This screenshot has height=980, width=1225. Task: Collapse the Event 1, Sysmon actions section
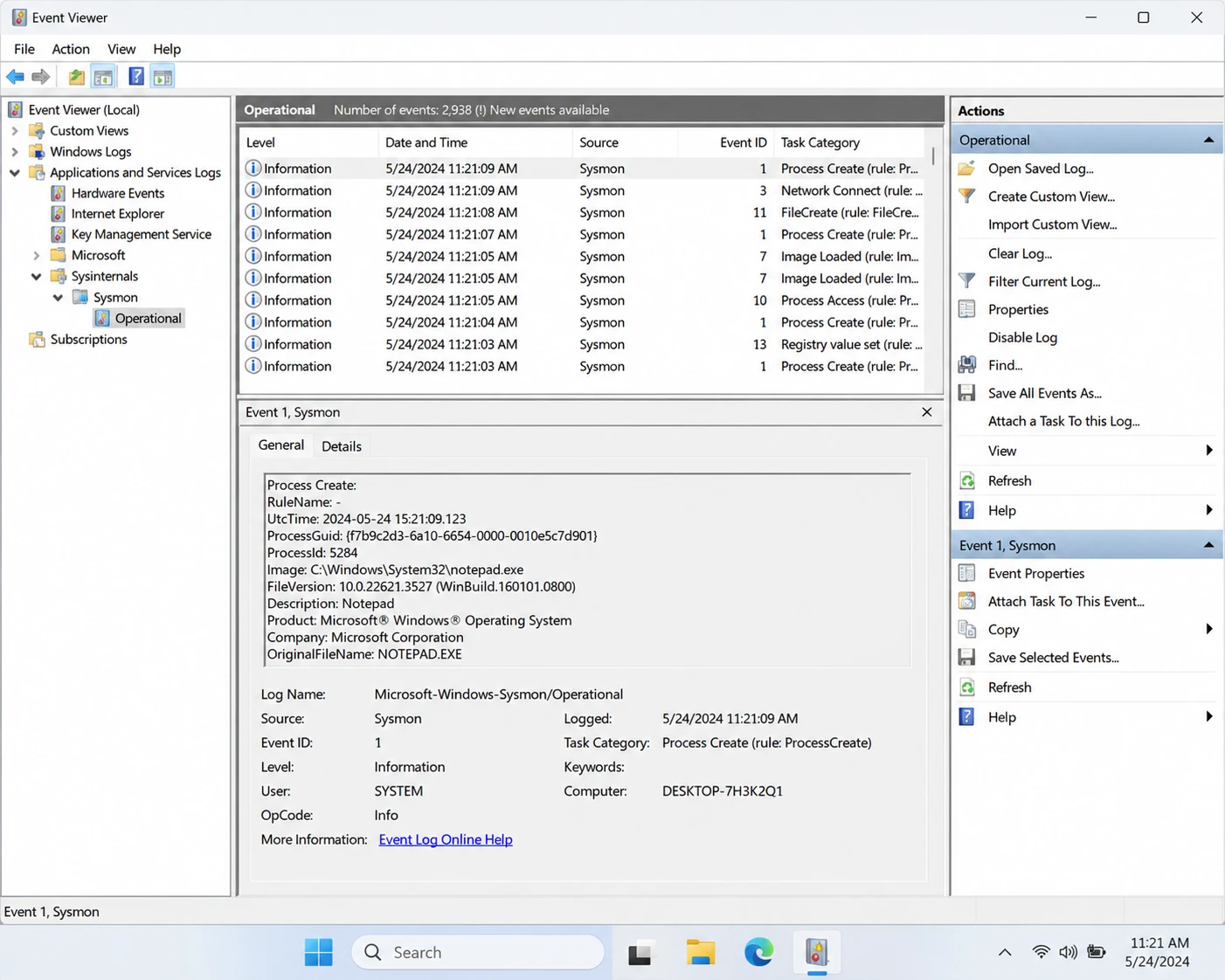[1208, 545]
